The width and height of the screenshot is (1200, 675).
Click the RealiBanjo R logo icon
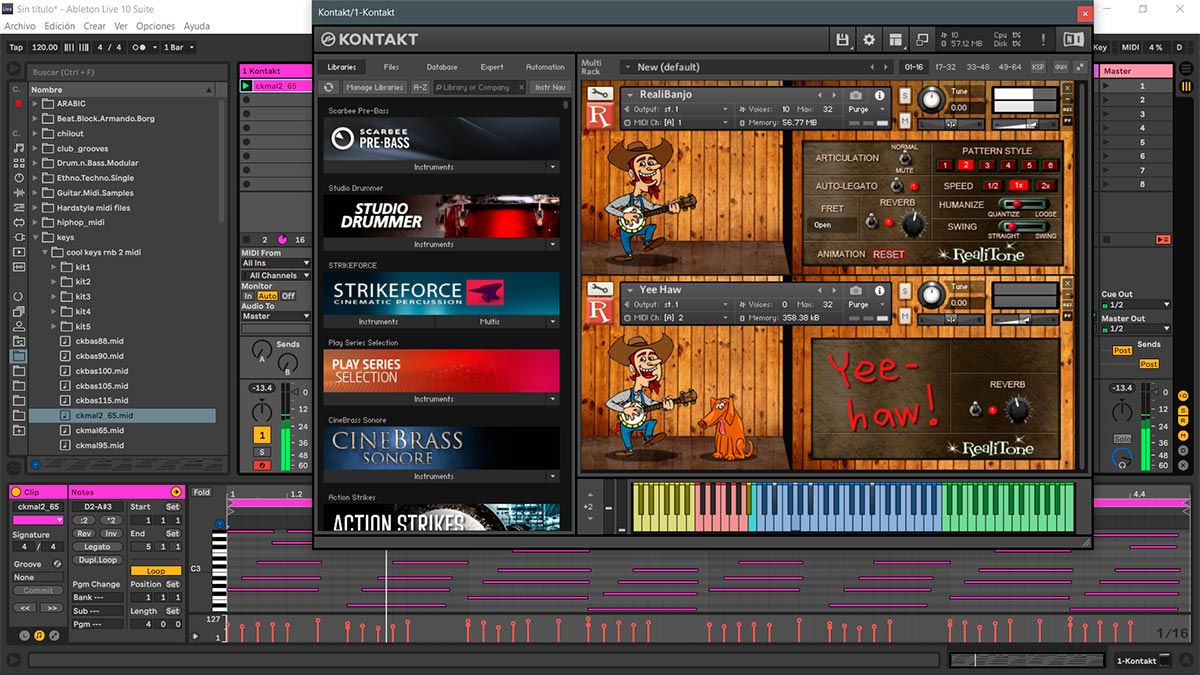[598, 116]
